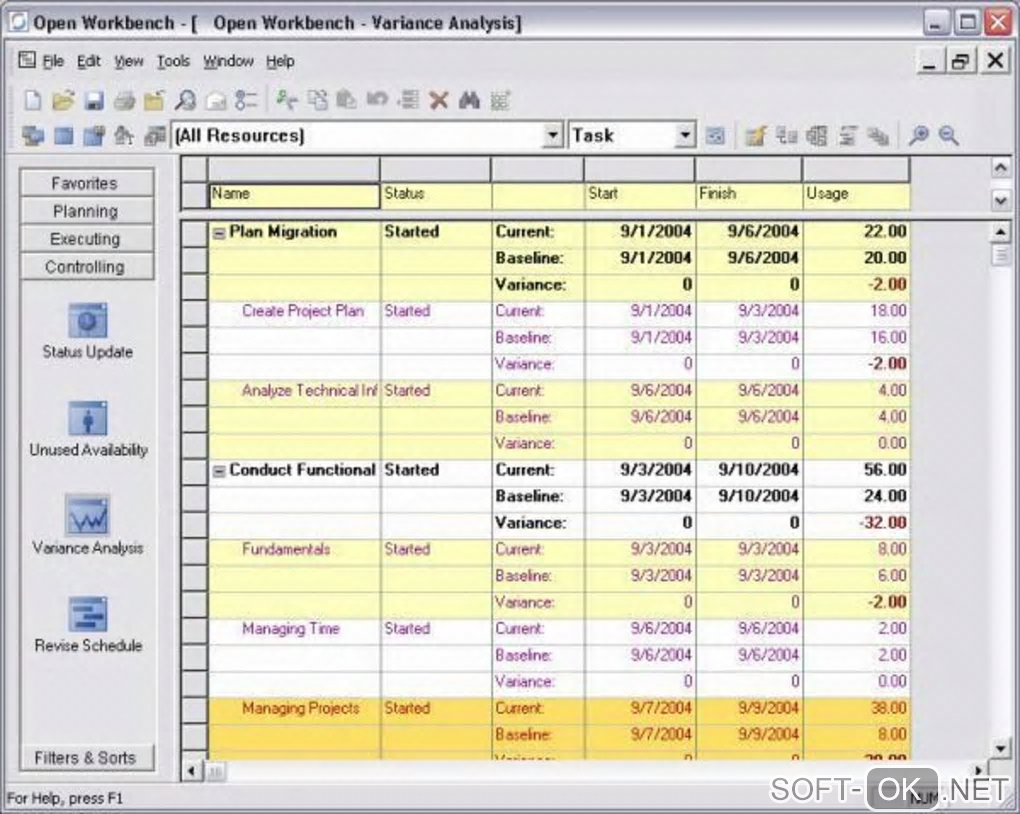The image size is (1020, 814).
Task: Open the File menu
Action: (53, 61)
